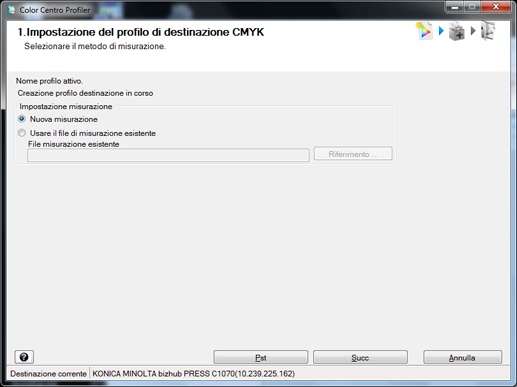Cancel the wizard with Annulla

pos(462,357)
